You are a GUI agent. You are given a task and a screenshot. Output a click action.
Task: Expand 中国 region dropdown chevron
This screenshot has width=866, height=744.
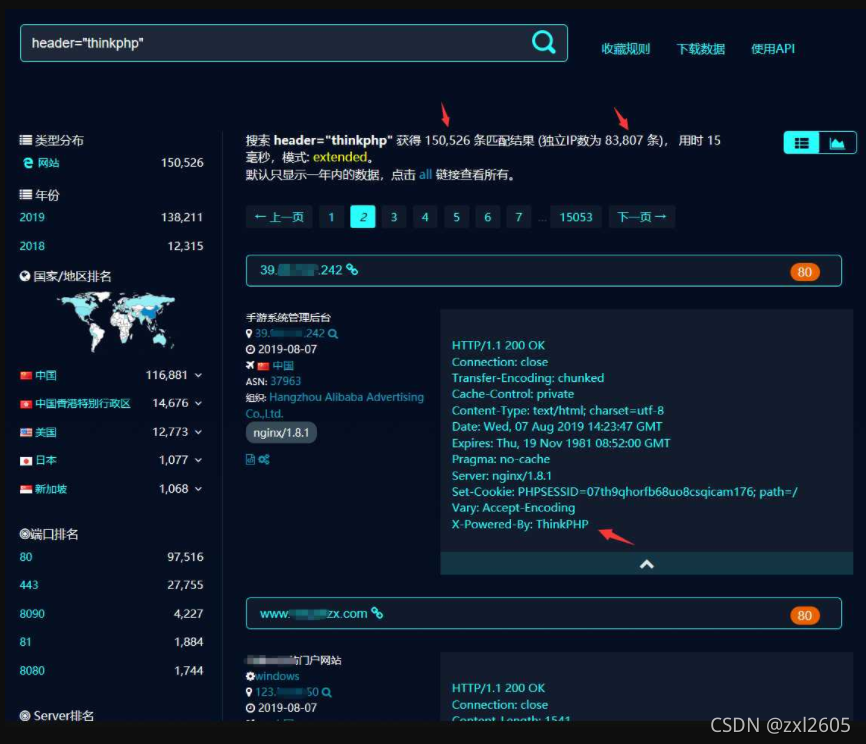click(x=198, y=376)
